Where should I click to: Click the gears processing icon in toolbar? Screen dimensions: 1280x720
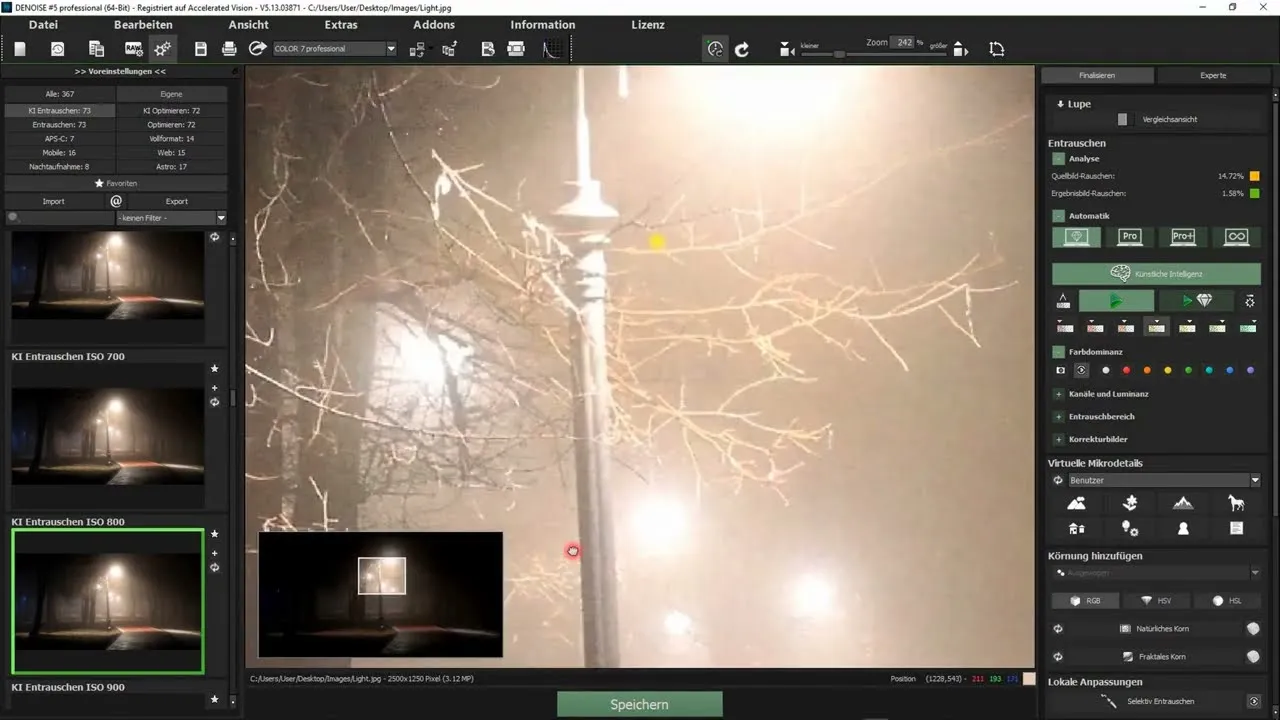[162, 48]
